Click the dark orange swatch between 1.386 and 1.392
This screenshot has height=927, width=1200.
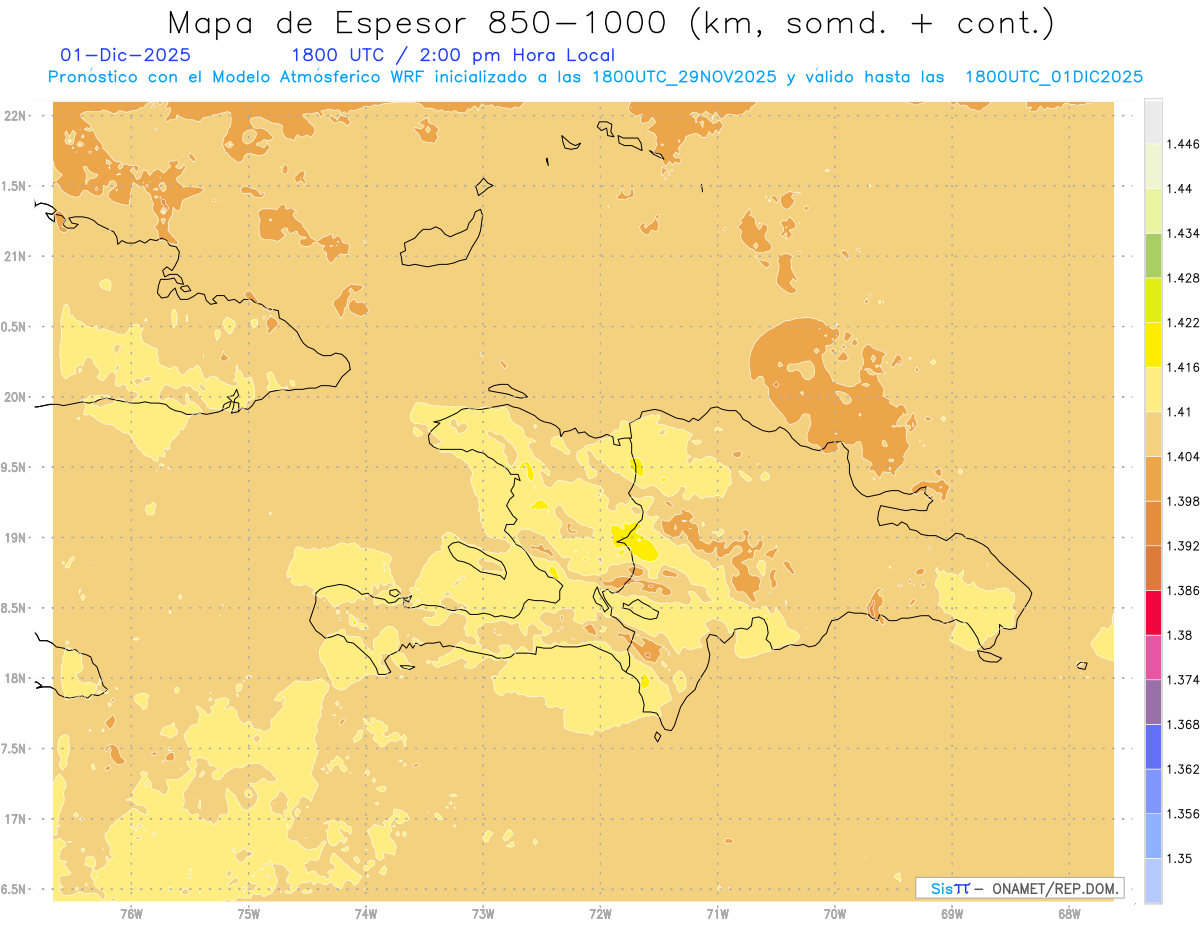(1153, 568)
